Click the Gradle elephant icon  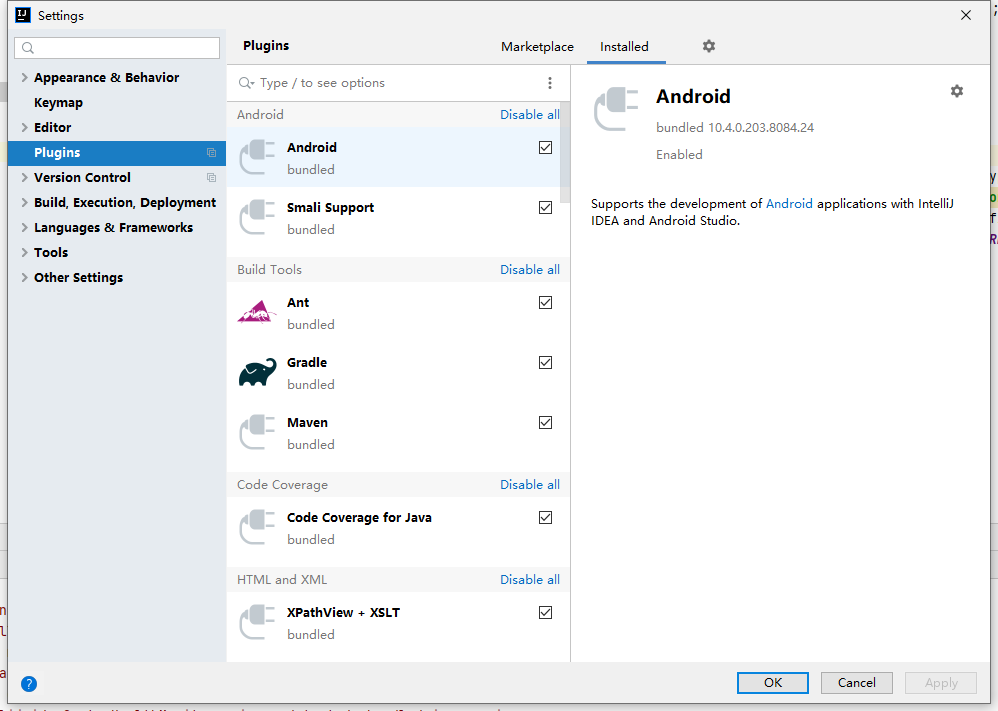pyautogui.click(x=257, y=372)
